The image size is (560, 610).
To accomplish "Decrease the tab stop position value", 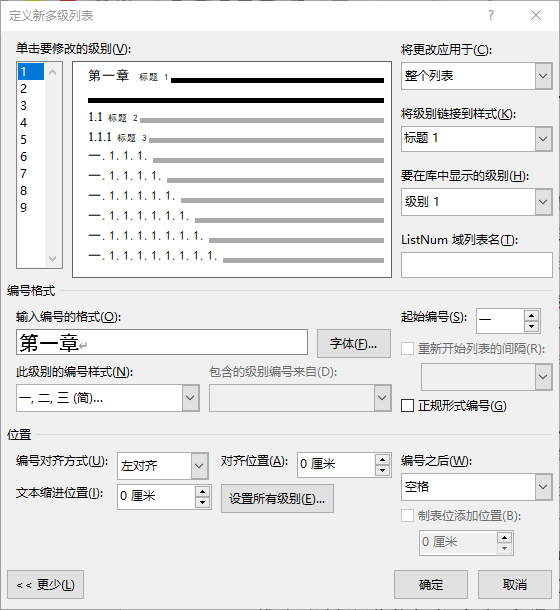I will tap(505, 549).
